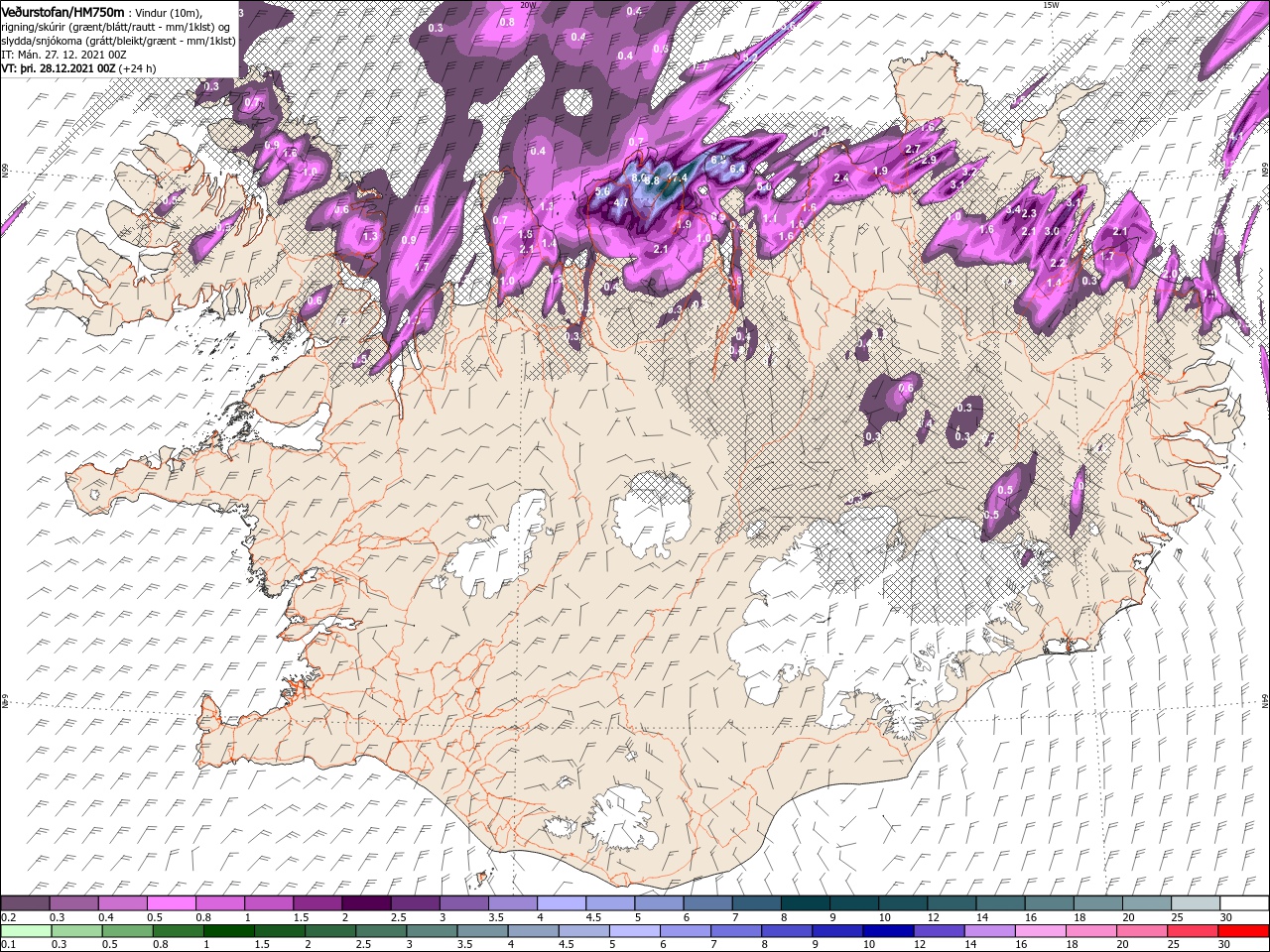Pick the light gray snow swatch between 25 and 30
Viewport: 1270px width, 952px height.
click(x=1194, y=903)
